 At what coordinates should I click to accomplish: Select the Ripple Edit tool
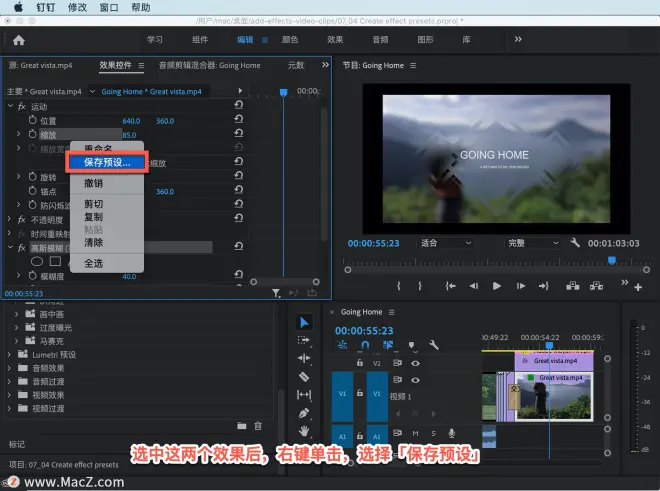tap(304, 358)
